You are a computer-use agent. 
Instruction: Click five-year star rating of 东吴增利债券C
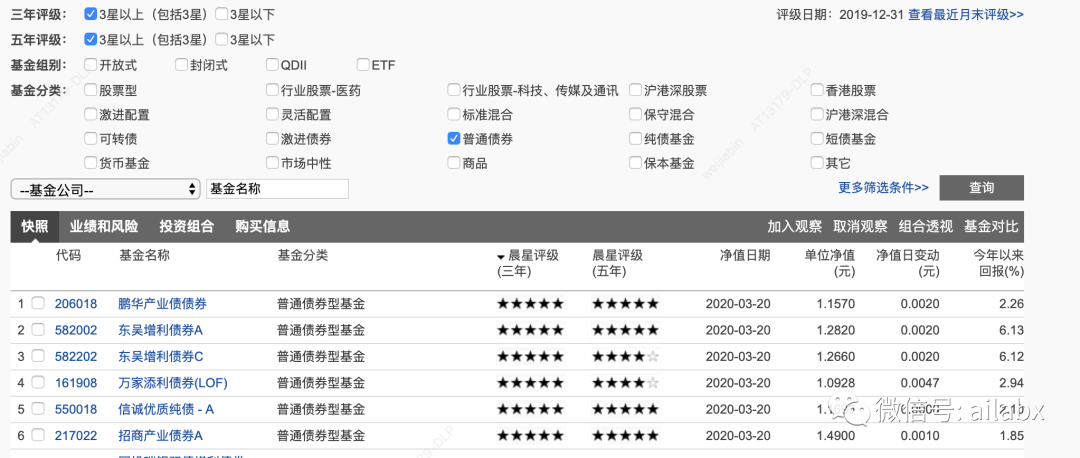click(625, 357)
